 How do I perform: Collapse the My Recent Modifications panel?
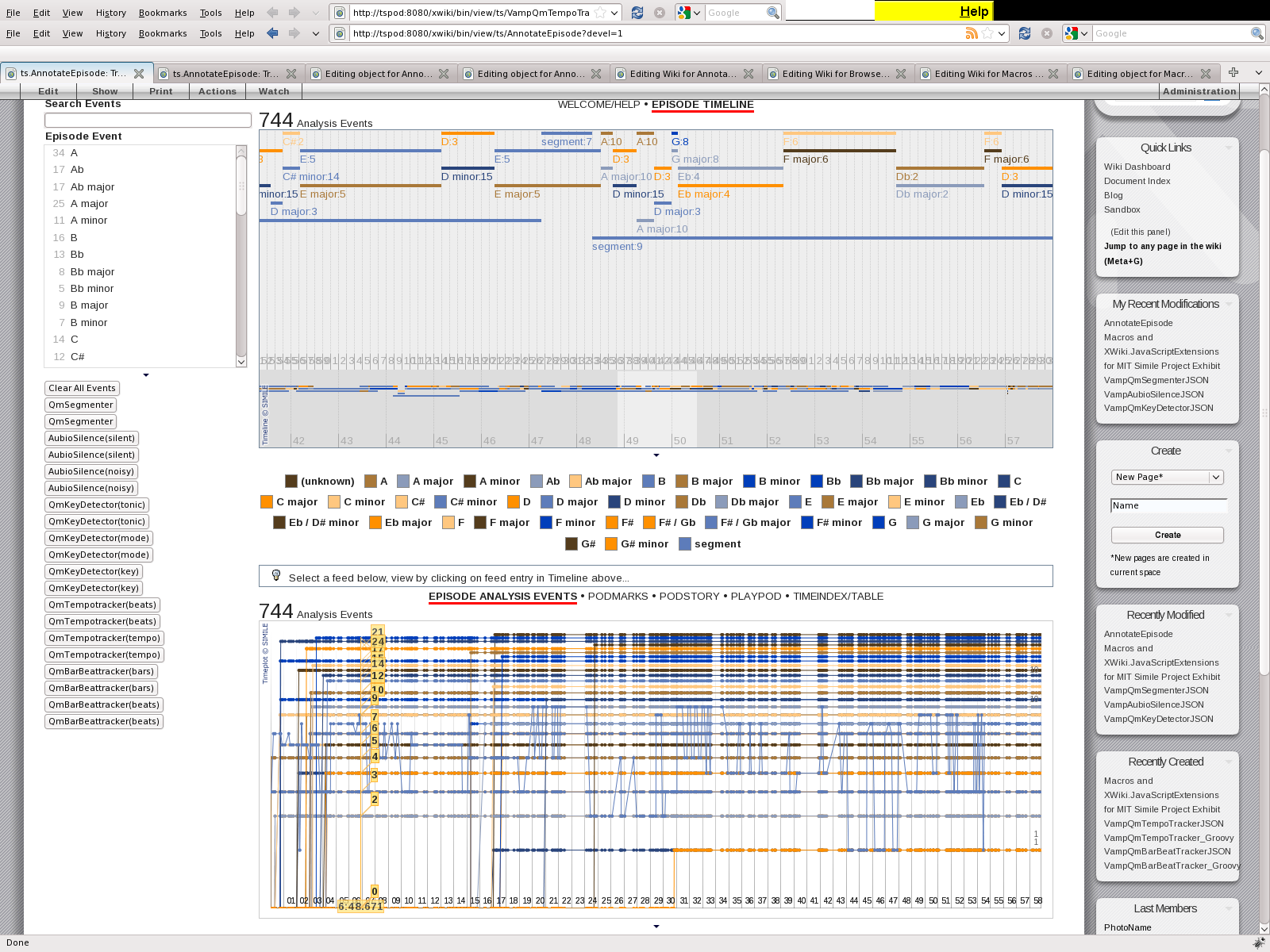point(1229,304)
